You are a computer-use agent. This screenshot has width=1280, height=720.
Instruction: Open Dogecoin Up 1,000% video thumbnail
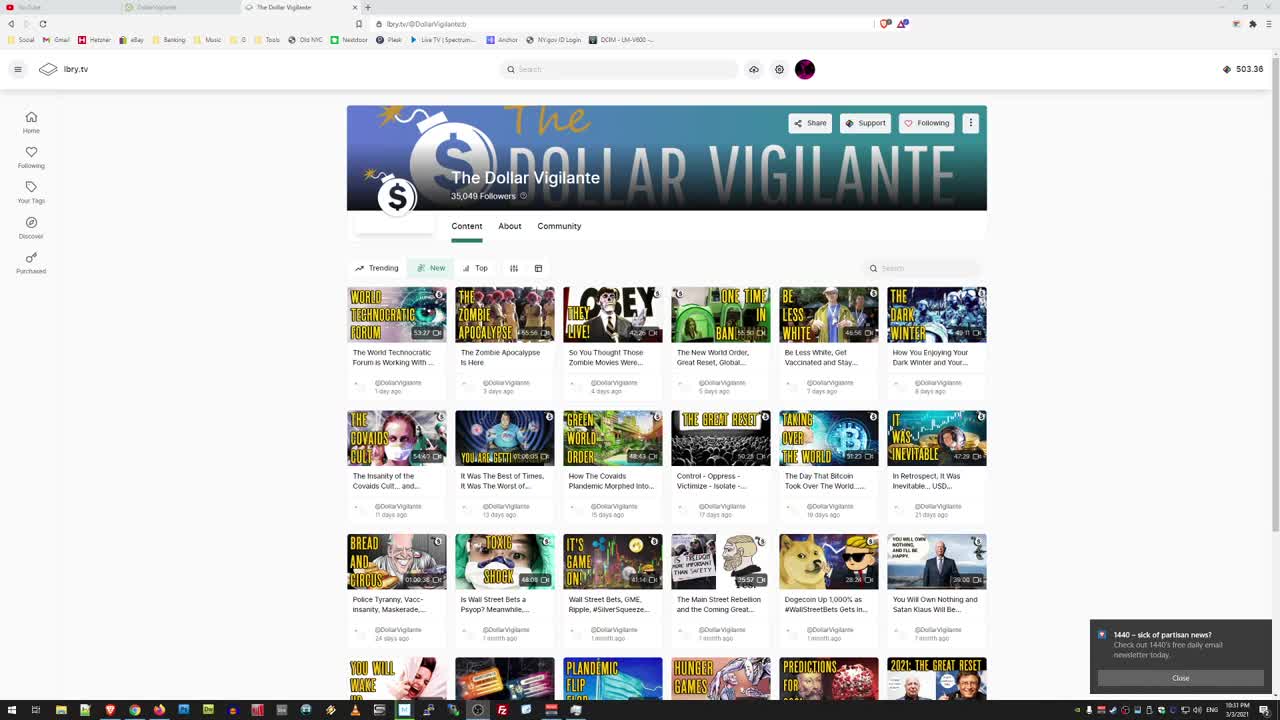(829, 562)
